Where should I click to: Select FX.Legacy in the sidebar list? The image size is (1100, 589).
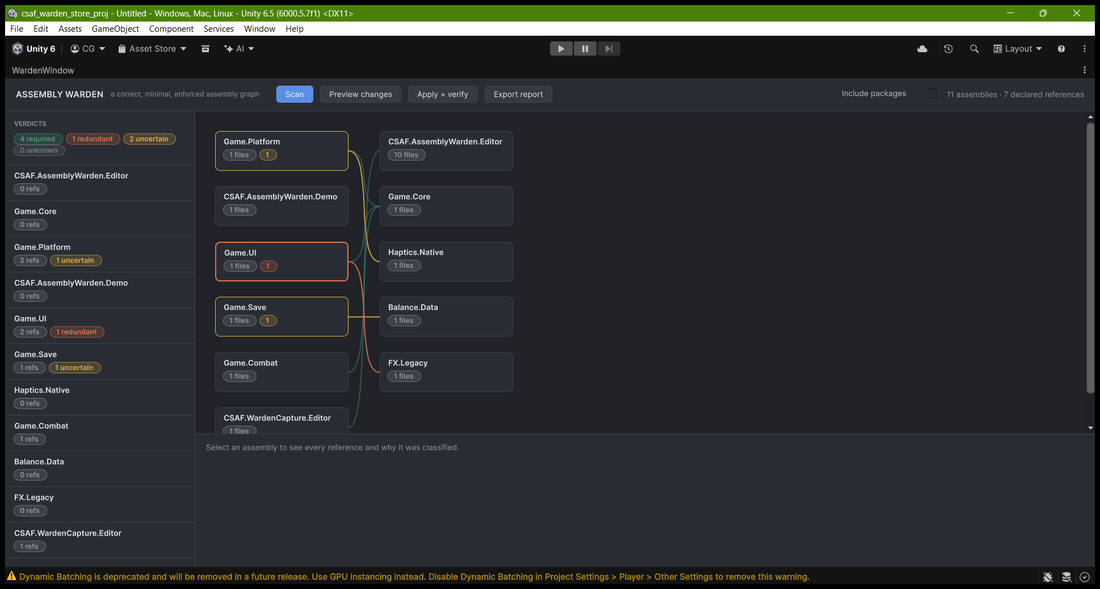(100, 504)
